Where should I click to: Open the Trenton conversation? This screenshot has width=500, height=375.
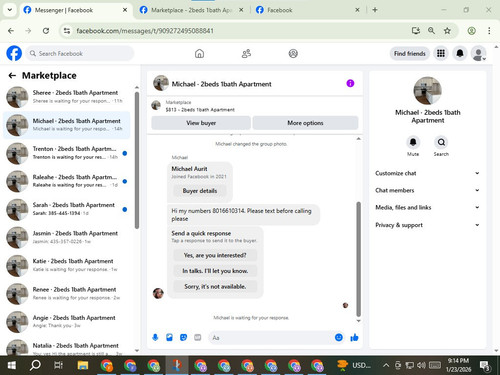[x=67, y=153]
